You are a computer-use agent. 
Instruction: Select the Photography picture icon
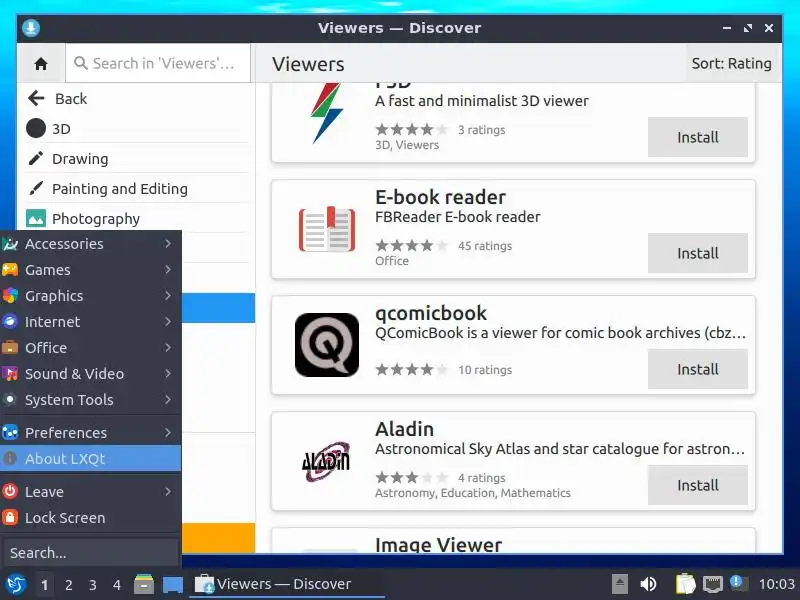(x=36, y=218)
